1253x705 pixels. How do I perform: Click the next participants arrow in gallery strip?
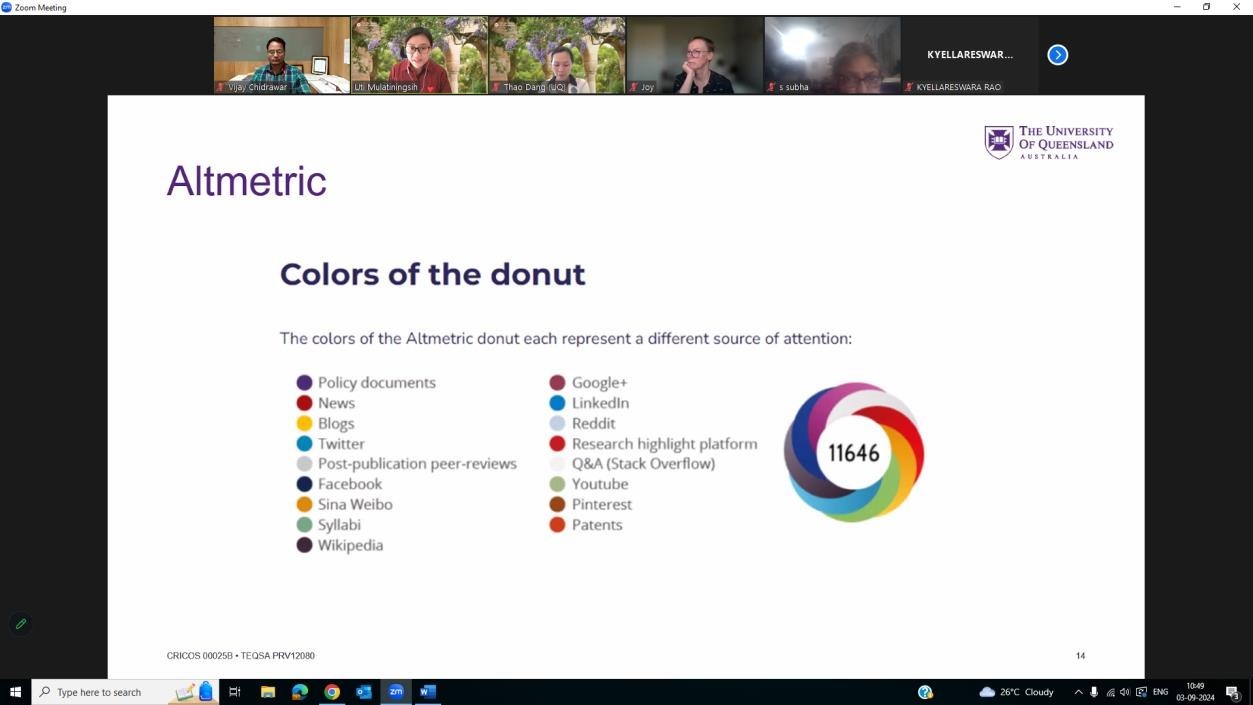(1057, 55)
